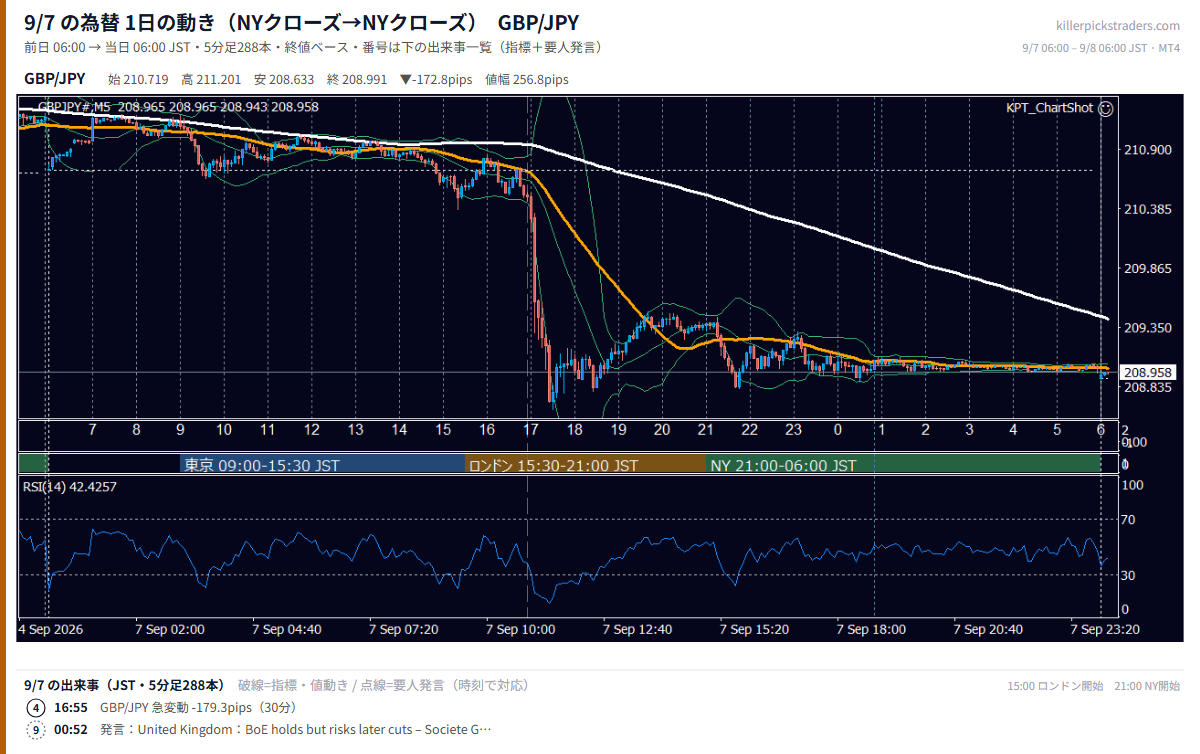Select the circled number 4 event marker
The image size is (1200, 754).
[x=36, y=707]
